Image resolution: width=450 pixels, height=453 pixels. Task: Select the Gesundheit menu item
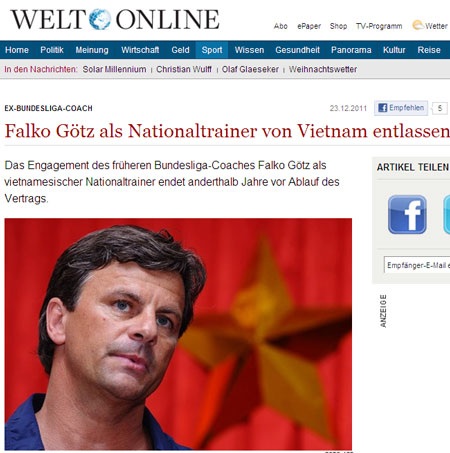click(x=297, y=50)
